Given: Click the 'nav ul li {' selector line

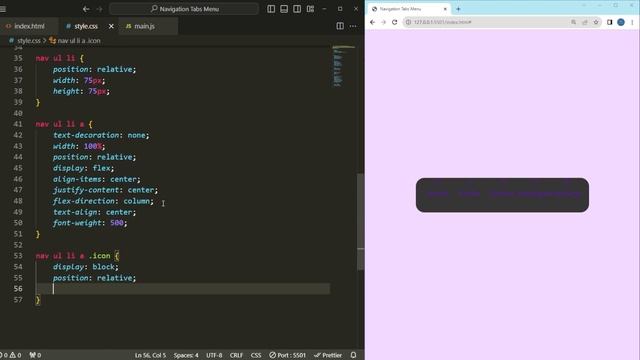Looking at the screenshot, I should (x=59, y=58).
